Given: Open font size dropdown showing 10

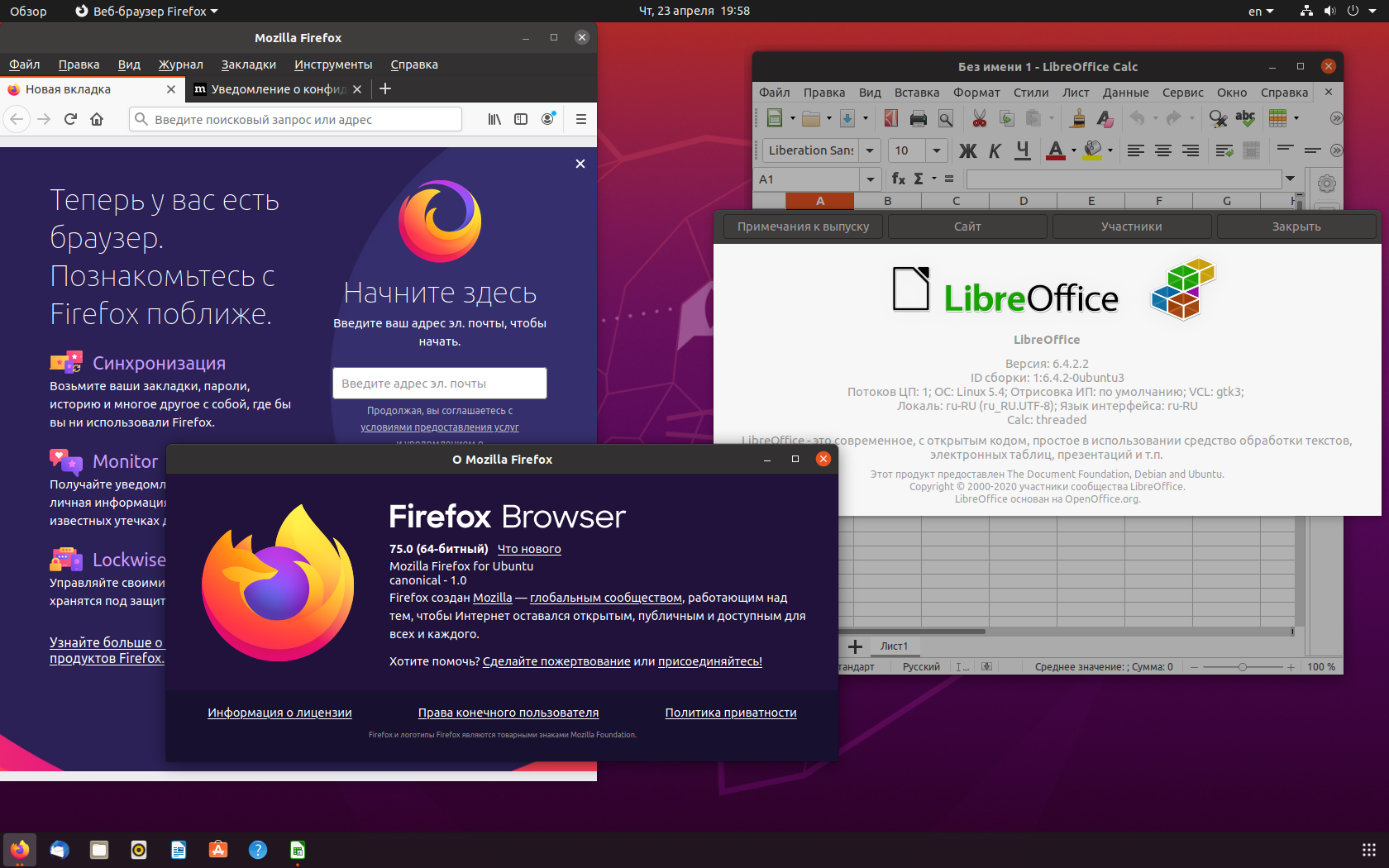Looking at the screenshot, I should 936,150.
